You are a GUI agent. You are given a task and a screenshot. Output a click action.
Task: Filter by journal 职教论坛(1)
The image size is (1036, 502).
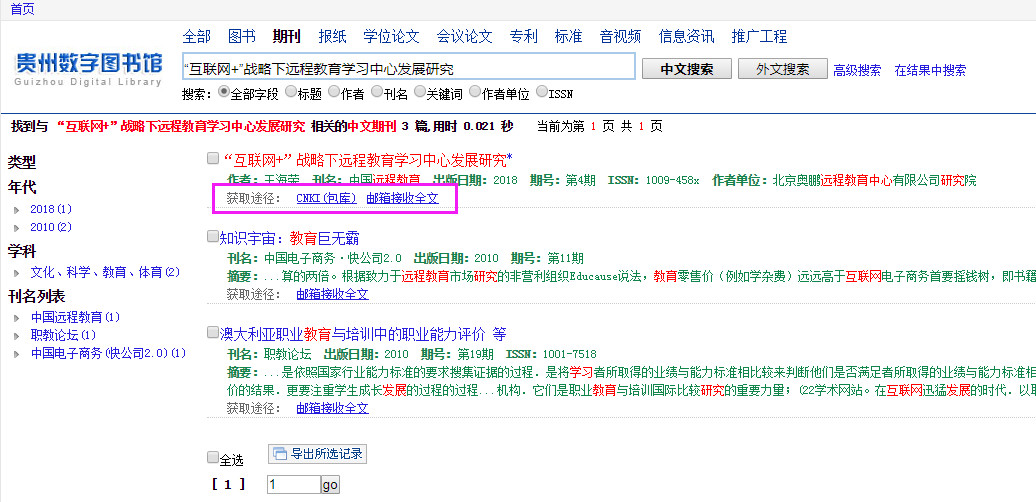pyautogui.click(x=63, y=335)
